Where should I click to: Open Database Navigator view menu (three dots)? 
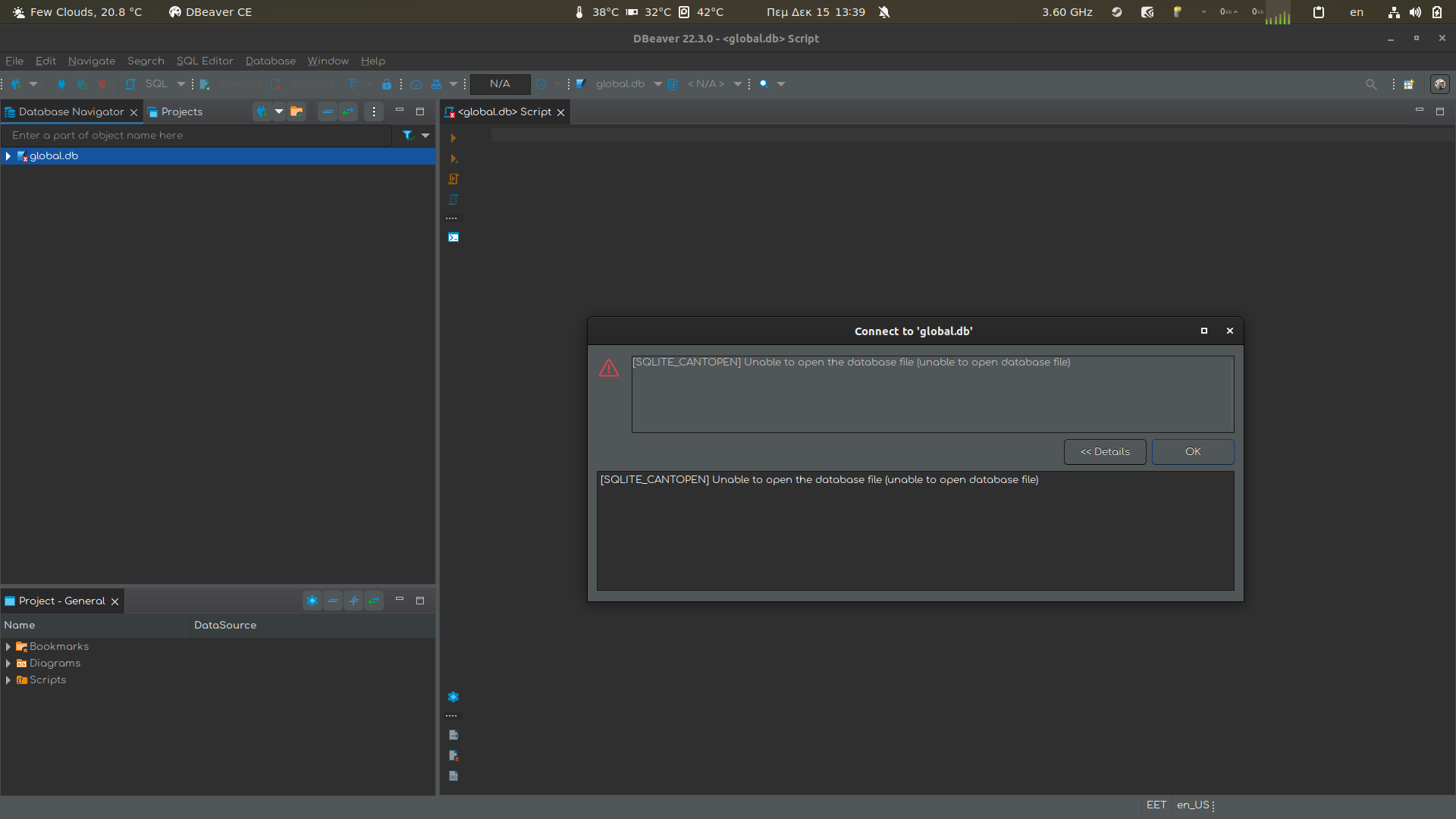[374, 111]
